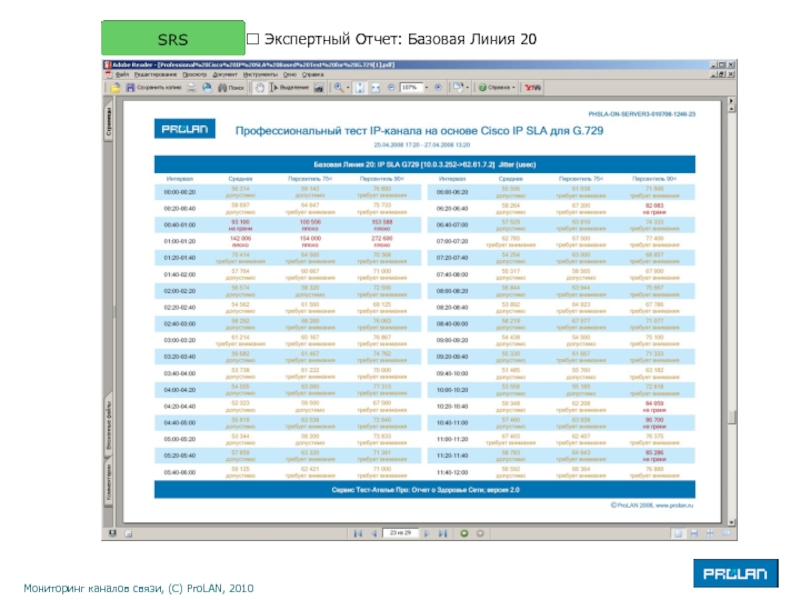Open Search with the binoculars icon
The image size is (800, 600).
(x=222, y=88)
